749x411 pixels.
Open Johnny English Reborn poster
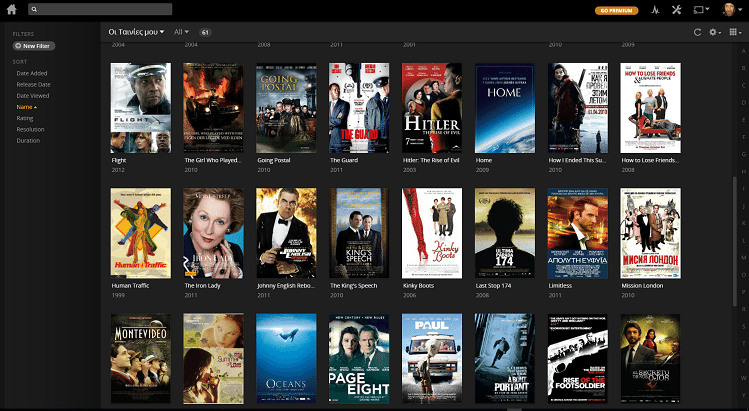pos(286,233)
